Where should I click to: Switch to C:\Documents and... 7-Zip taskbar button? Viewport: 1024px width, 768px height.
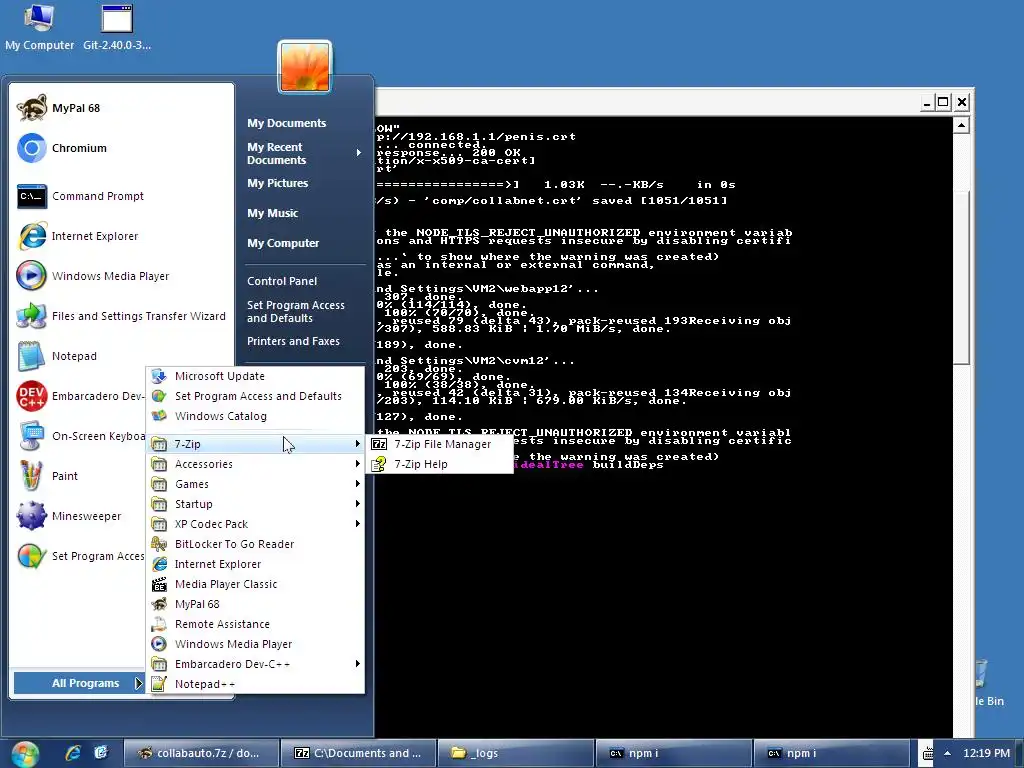point(359,753)
